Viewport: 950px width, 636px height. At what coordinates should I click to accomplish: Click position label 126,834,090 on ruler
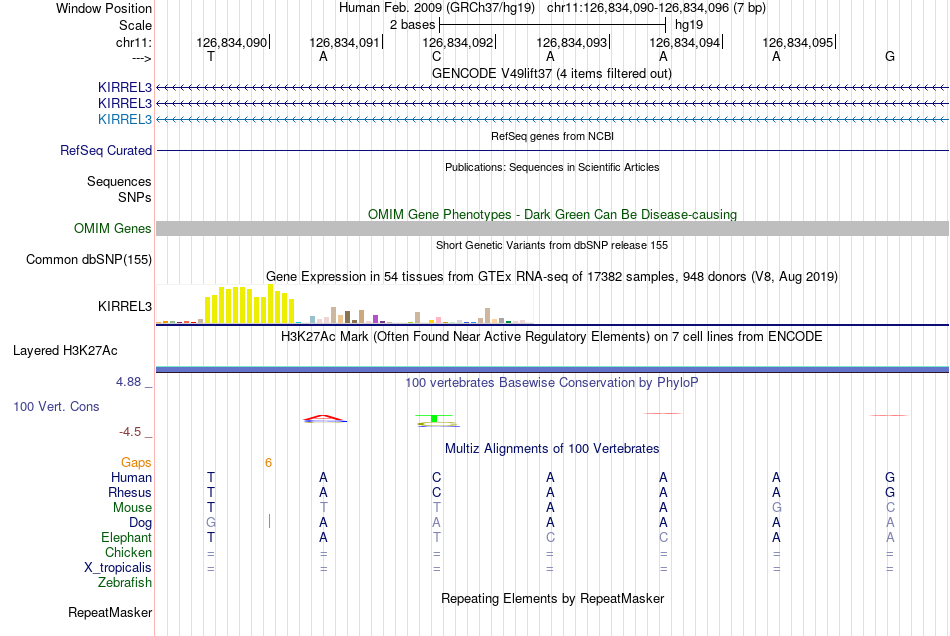click(x=231, y=43)
